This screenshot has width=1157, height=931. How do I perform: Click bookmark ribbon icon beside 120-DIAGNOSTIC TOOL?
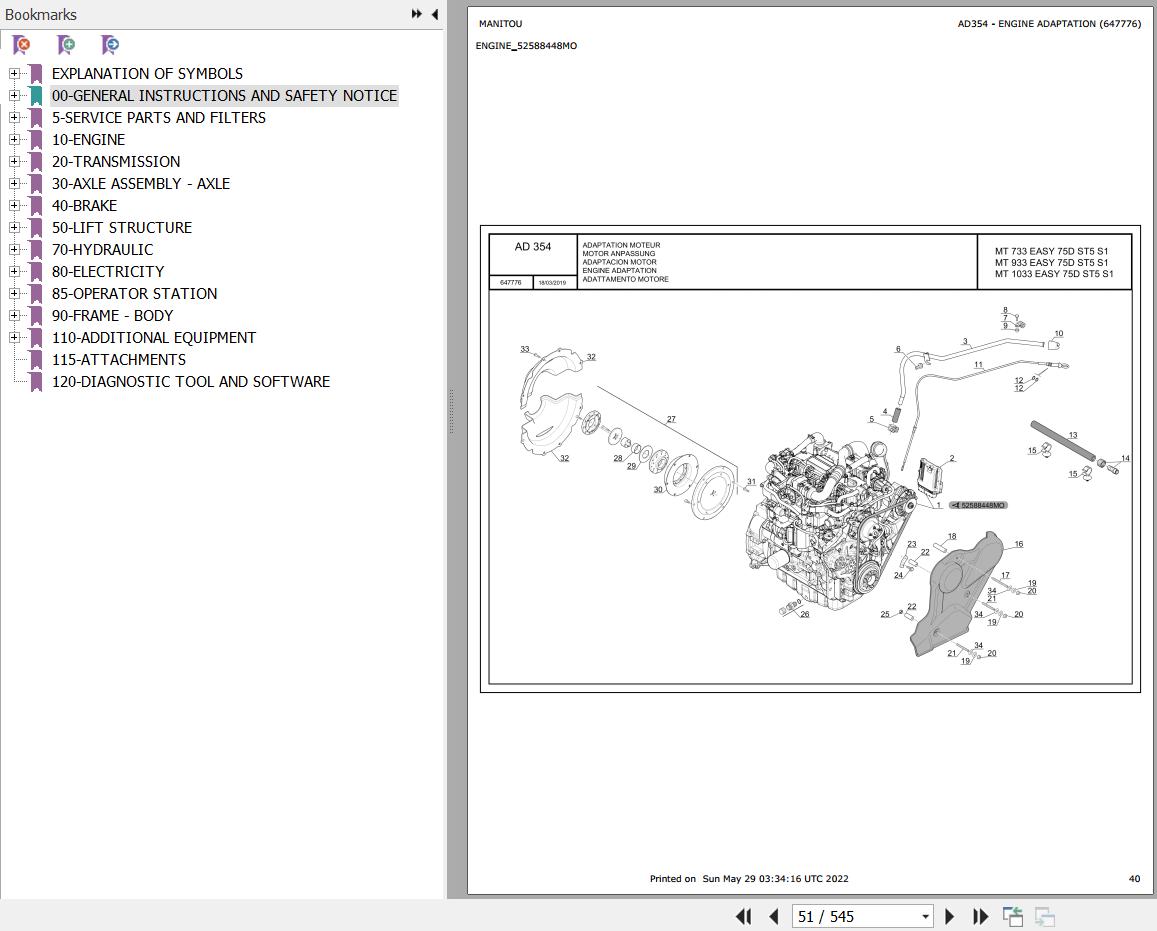click(x=35, y=381)
